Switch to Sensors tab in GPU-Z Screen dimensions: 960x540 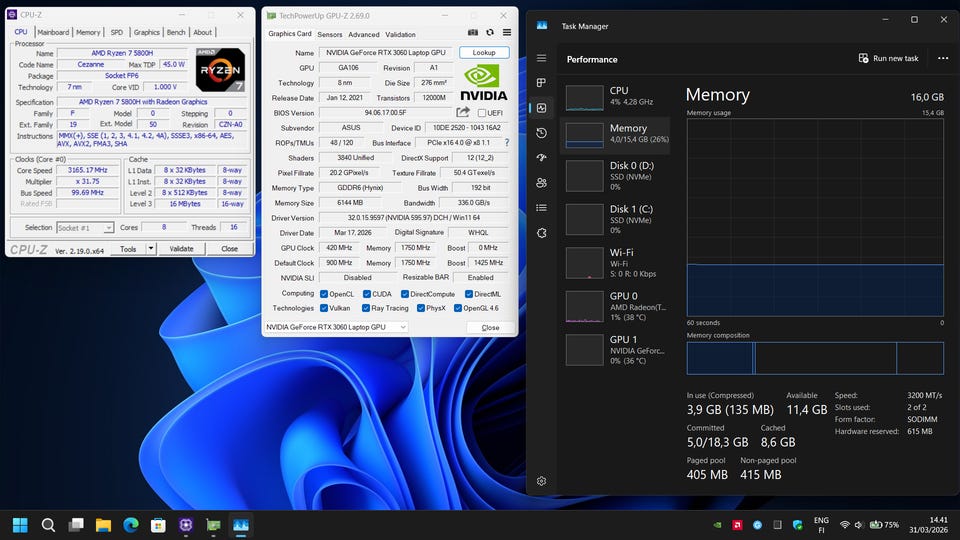pyautogui.click(x=329, y=34)
